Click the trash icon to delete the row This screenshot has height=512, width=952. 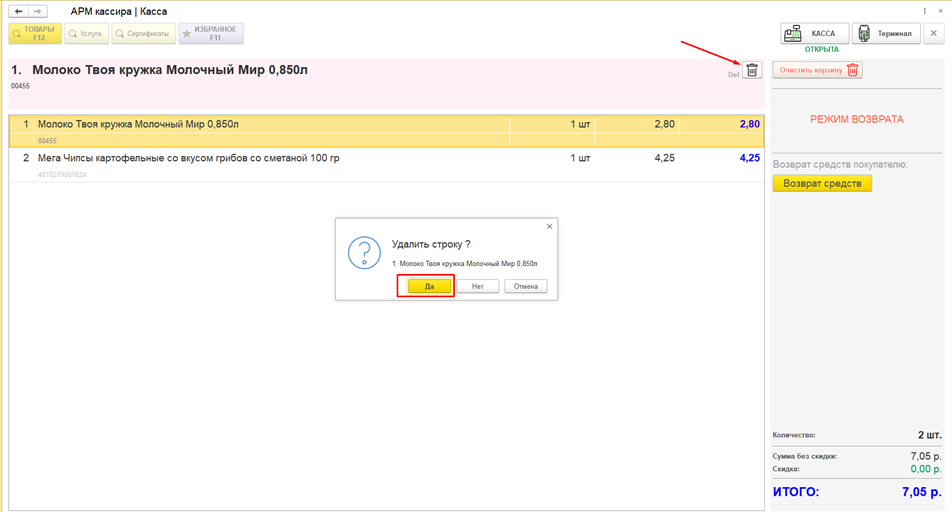point(752,70)
